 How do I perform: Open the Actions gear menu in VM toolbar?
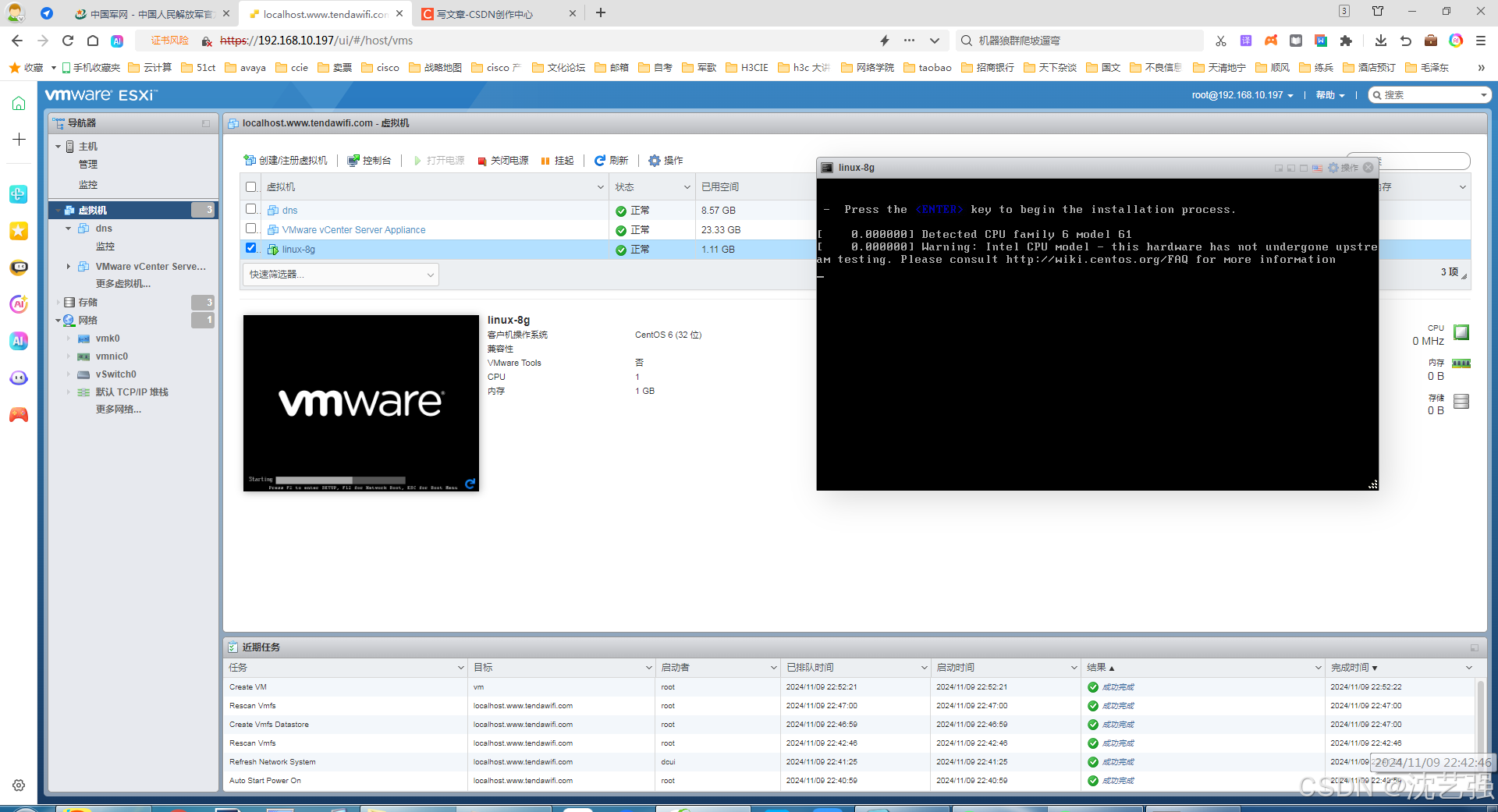tap(666, 161)
